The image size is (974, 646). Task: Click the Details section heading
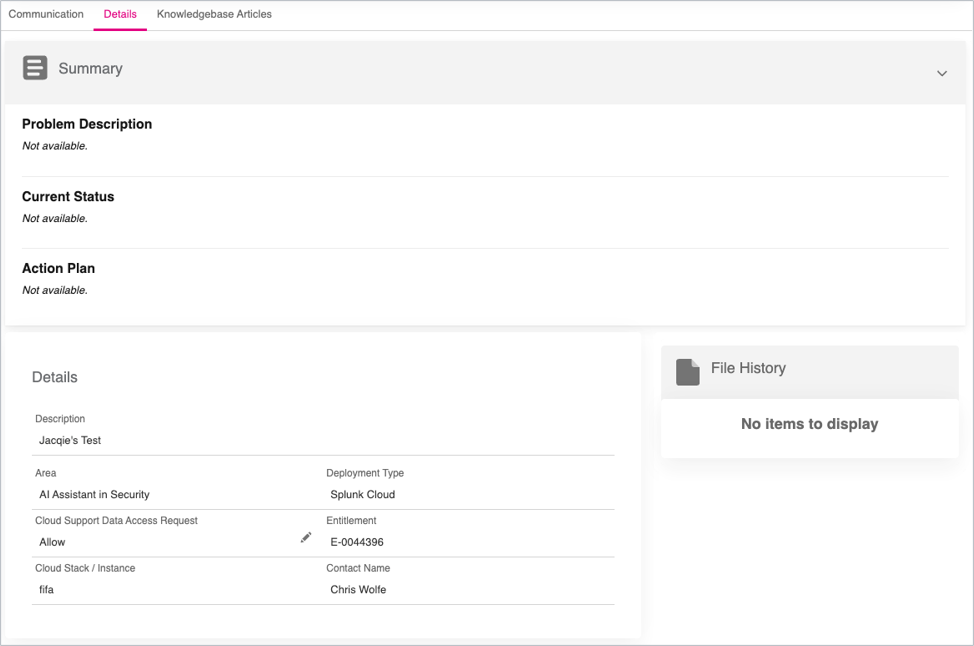tap(55, 377)
